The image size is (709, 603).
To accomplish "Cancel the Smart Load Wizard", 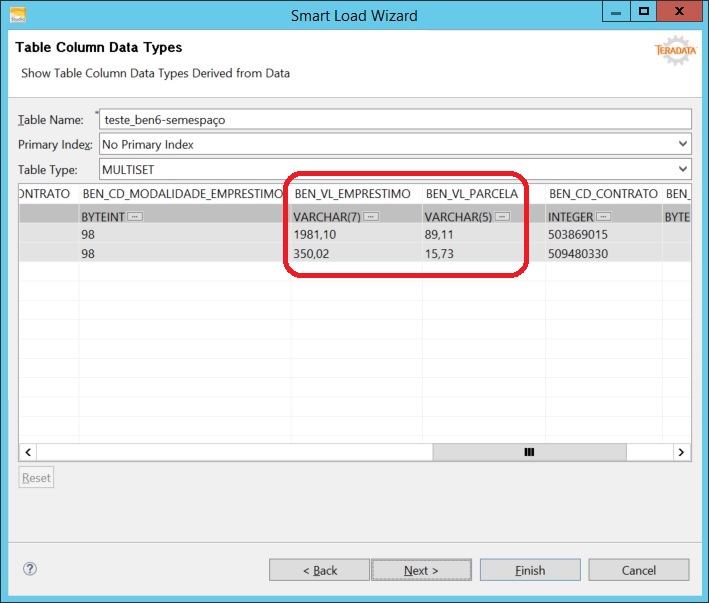I will click(638, 570).
